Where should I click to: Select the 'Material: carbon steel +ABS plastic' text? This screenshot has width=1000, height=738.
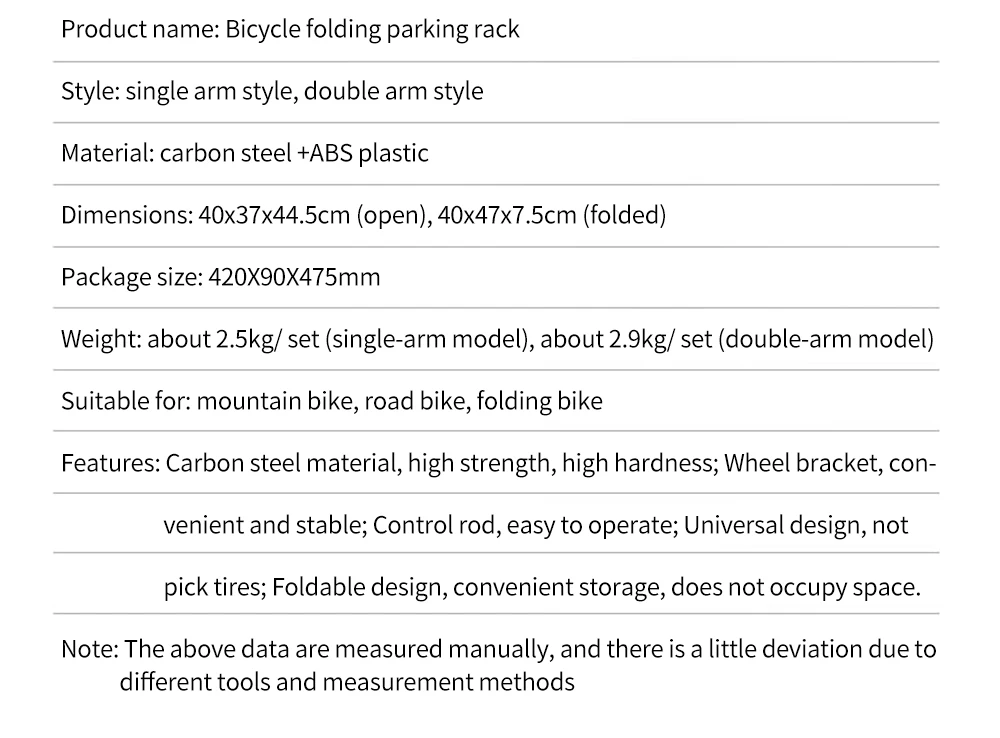pos(244,153)
